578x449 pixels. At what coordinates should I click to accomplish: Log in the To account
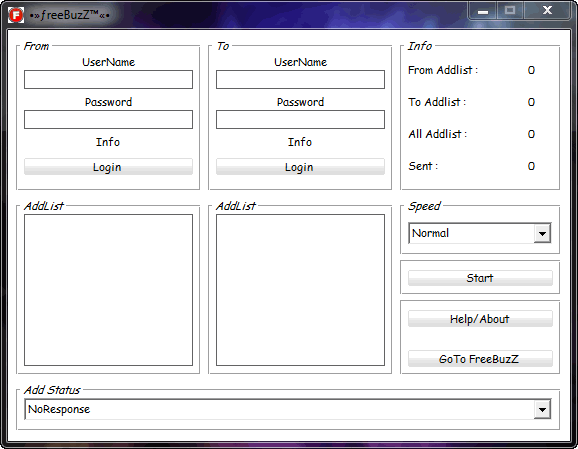300,167
